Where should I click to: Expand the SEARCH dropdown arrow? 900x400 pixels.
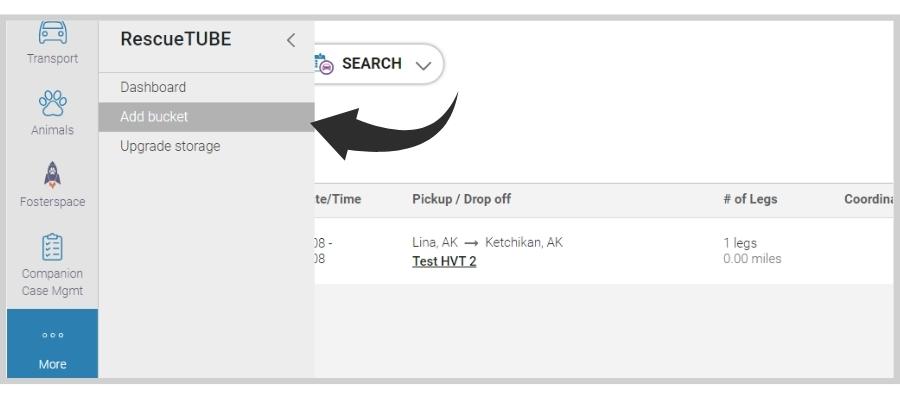tap(423, 65)
